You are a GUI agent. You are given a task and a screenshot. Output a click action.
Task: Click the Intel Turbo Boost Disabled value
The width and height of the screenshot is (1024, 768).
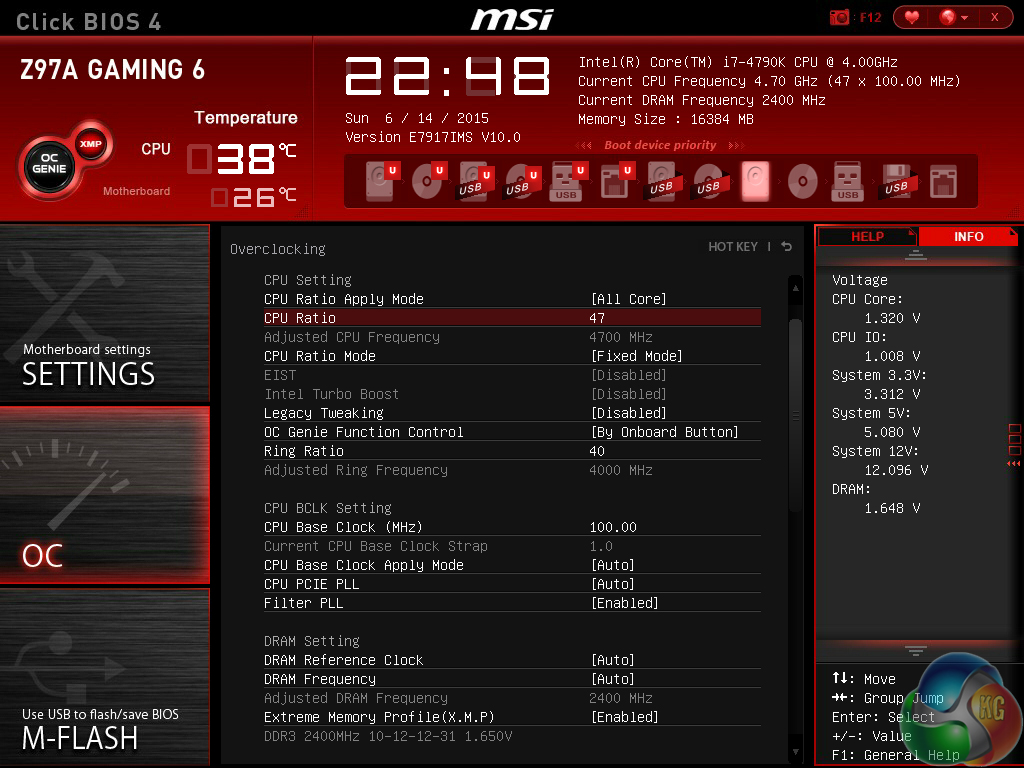pyautogui.click(x=628, y=394)
